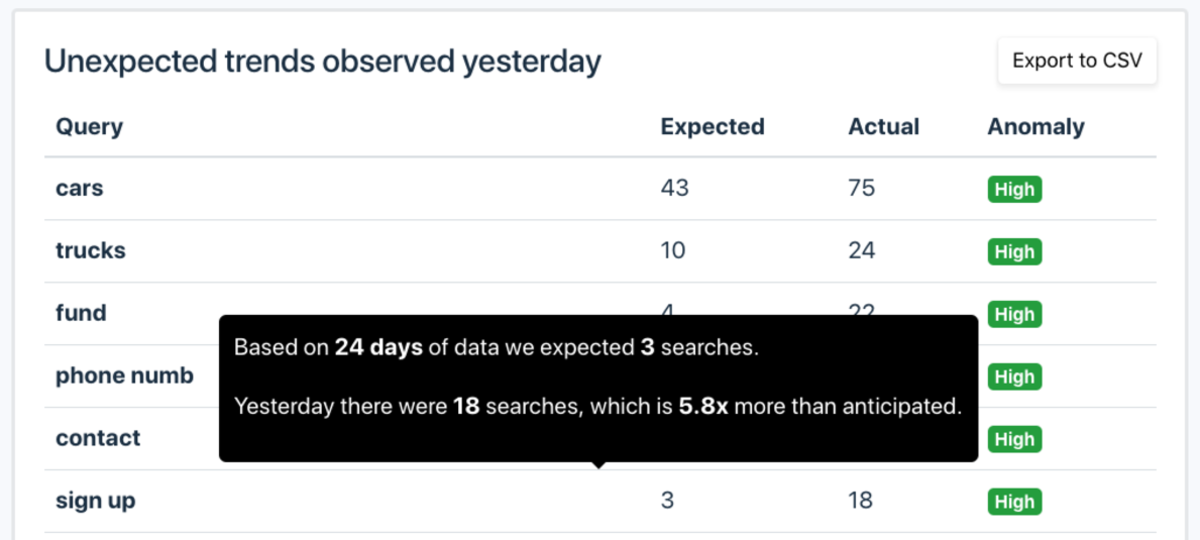Click the High badge for phone numb
This screenshot has height=540, width=1200.
tap(1015, 377)
